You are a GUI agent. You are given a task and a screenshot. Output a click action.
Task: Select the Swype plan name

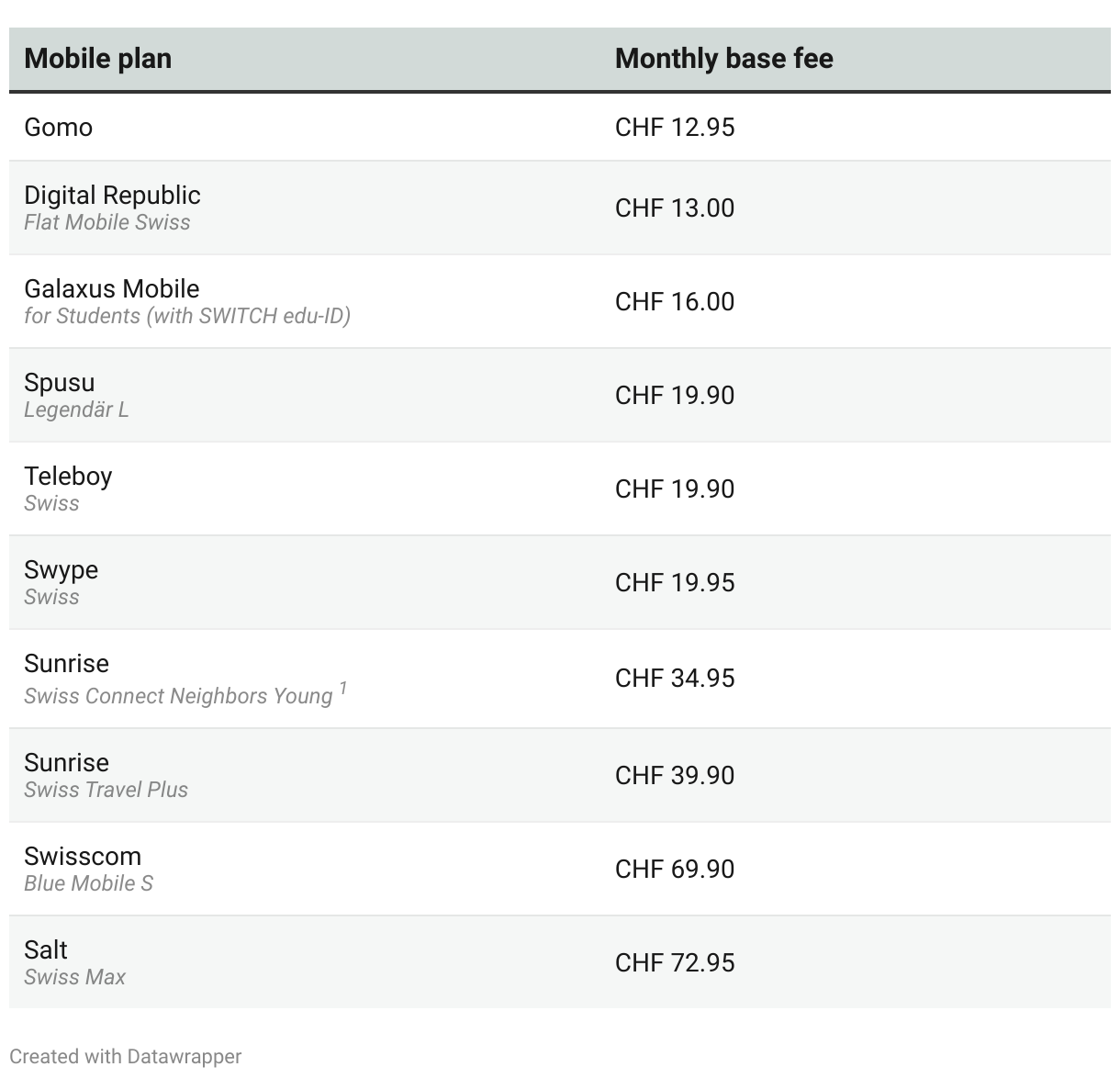(x=61, y=569)
